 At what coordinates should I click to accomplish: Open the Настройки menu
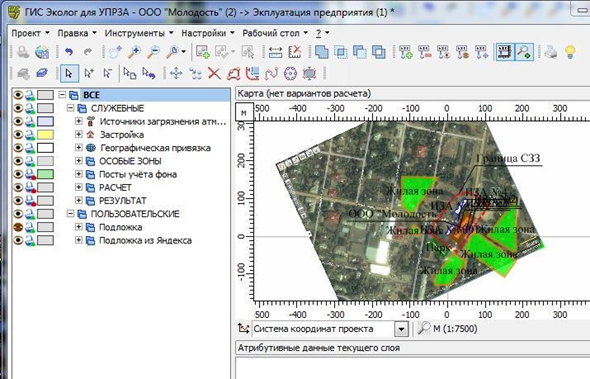[x=208, y=33]
